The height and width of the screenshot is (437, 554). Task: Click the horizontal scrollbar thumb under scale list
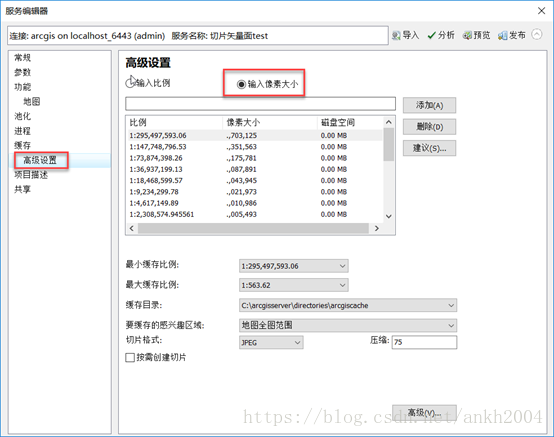[253, 228]
